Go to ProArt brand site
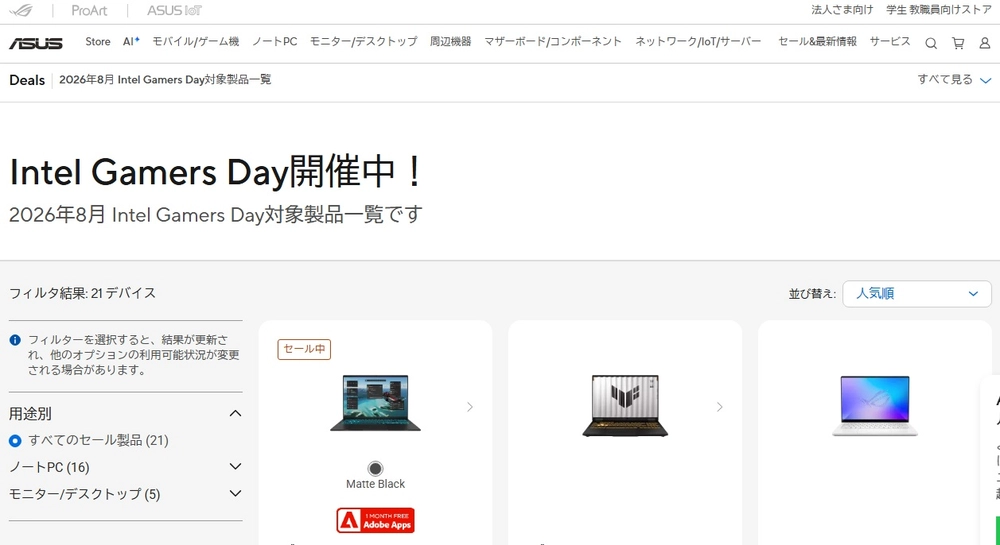The image size is (1000, 545). (x=89, y=10)
